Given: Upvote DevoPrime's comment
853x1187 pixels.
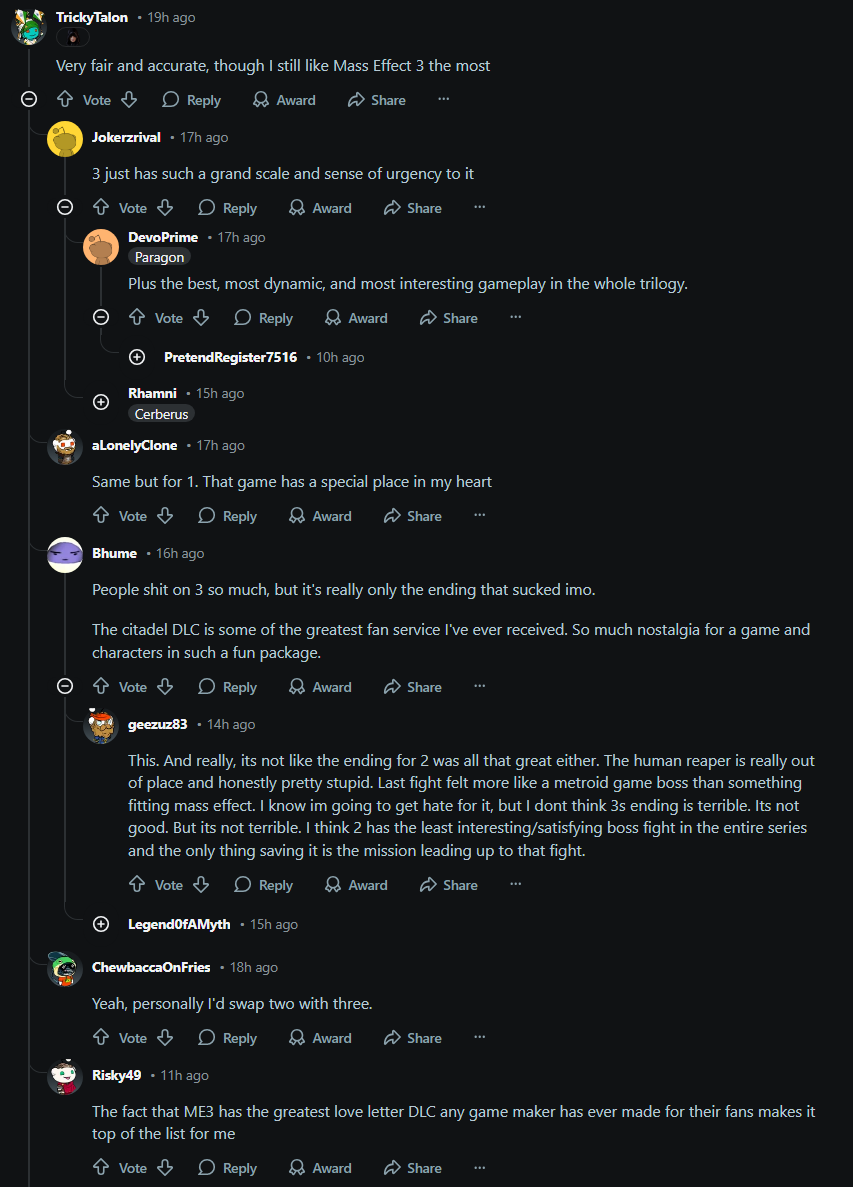Looking at the screenshot, I should click(x=137, y=318).
